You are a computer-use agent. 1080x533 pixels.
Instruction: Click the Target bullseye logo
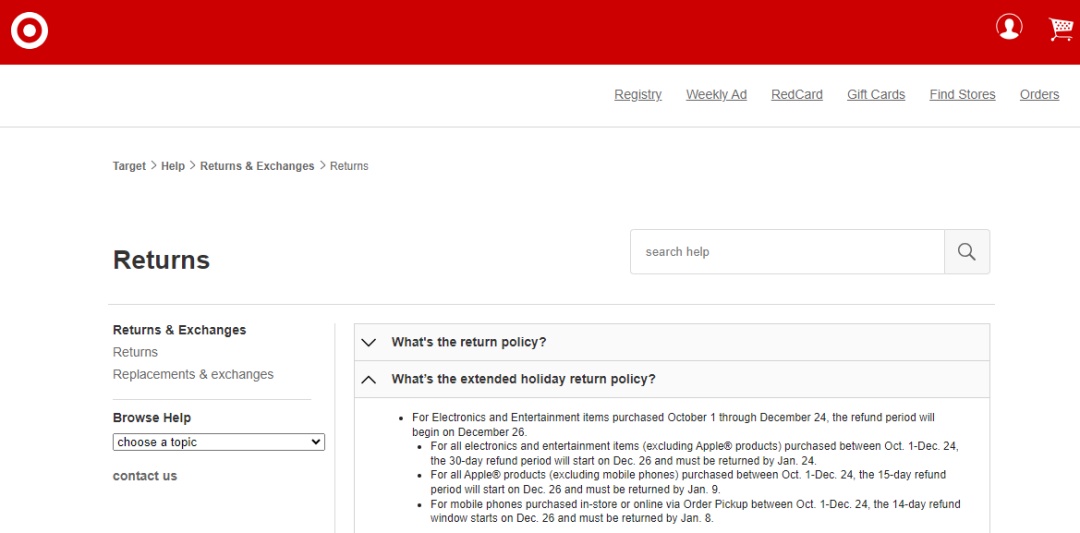click(x=30, y=31)
